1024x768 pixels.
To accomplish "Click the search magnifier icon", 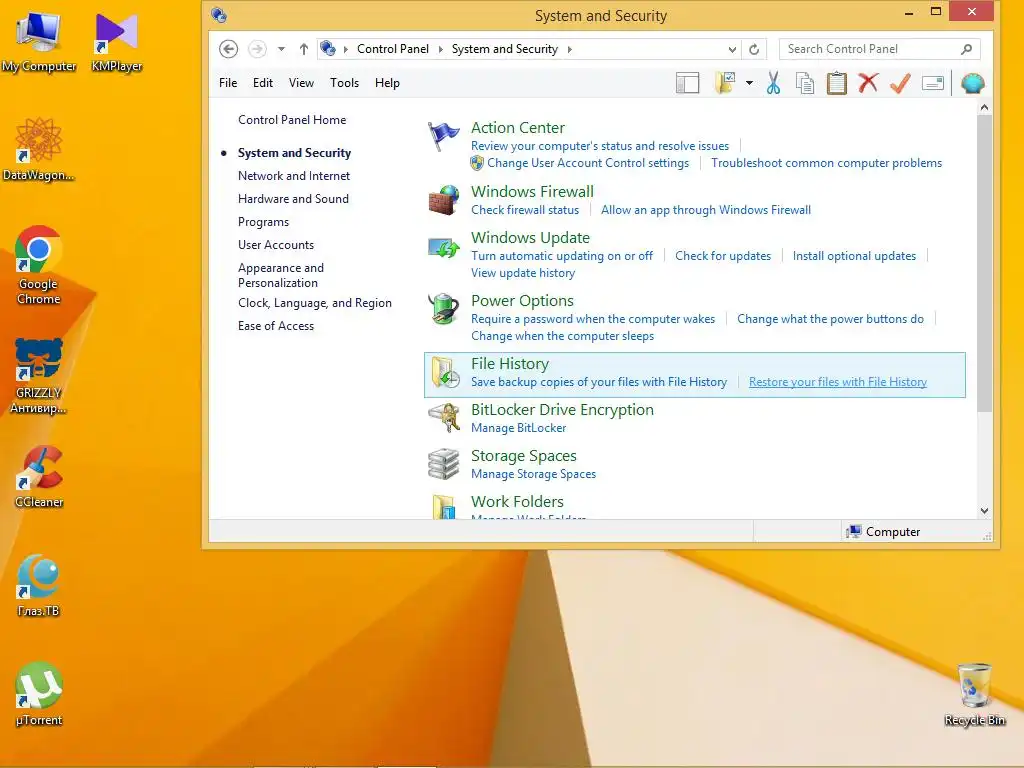I will (967, 49).
